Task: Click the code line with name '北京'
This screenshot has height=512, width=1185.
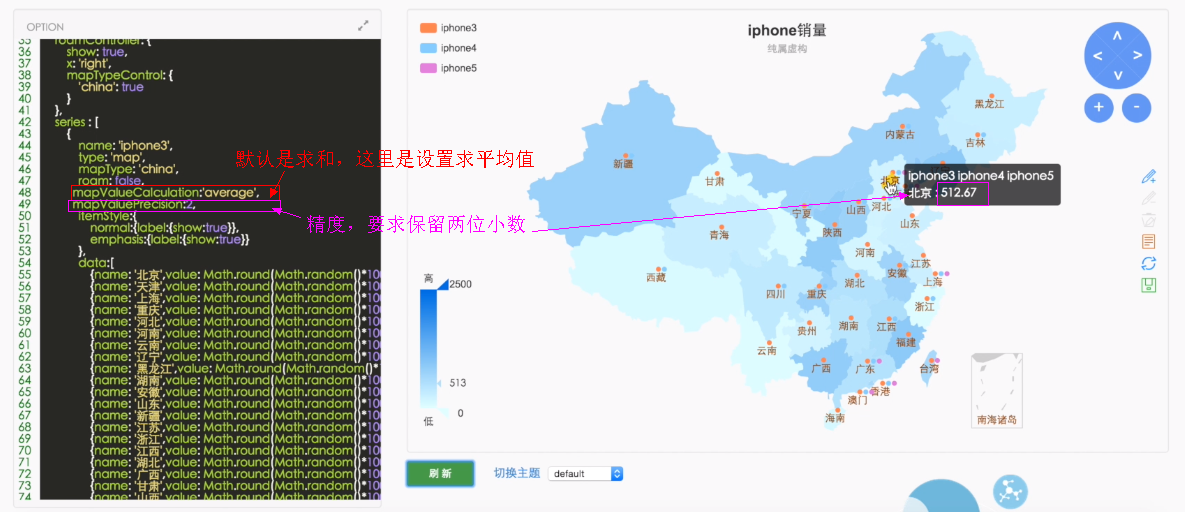Action: [234, 275]
